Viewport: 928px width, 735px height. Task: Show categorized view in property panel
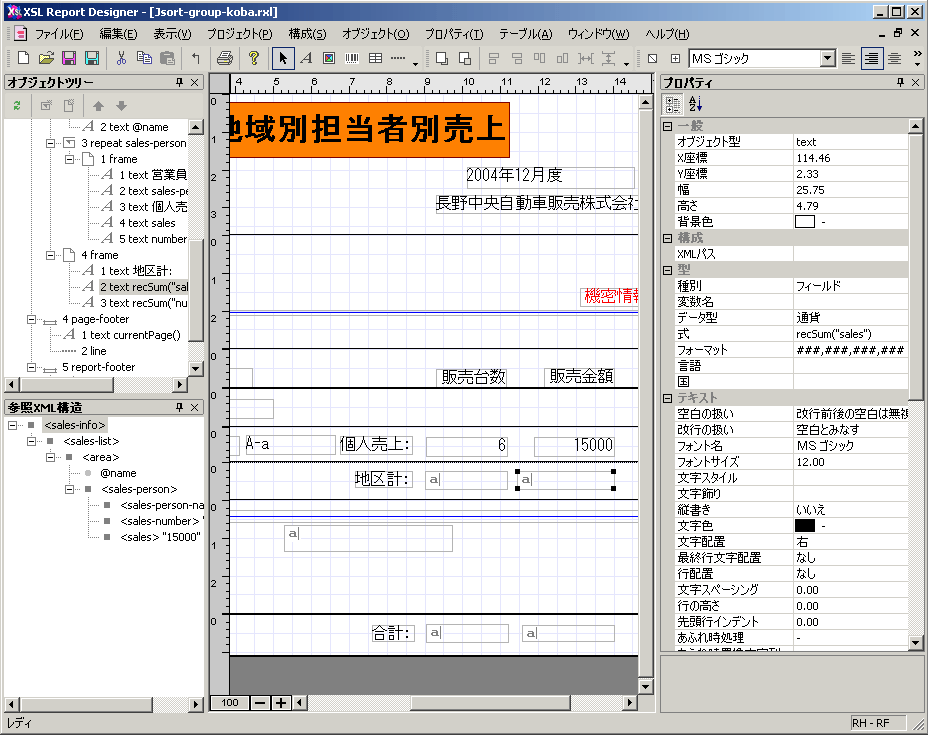[x=673, y=105]
